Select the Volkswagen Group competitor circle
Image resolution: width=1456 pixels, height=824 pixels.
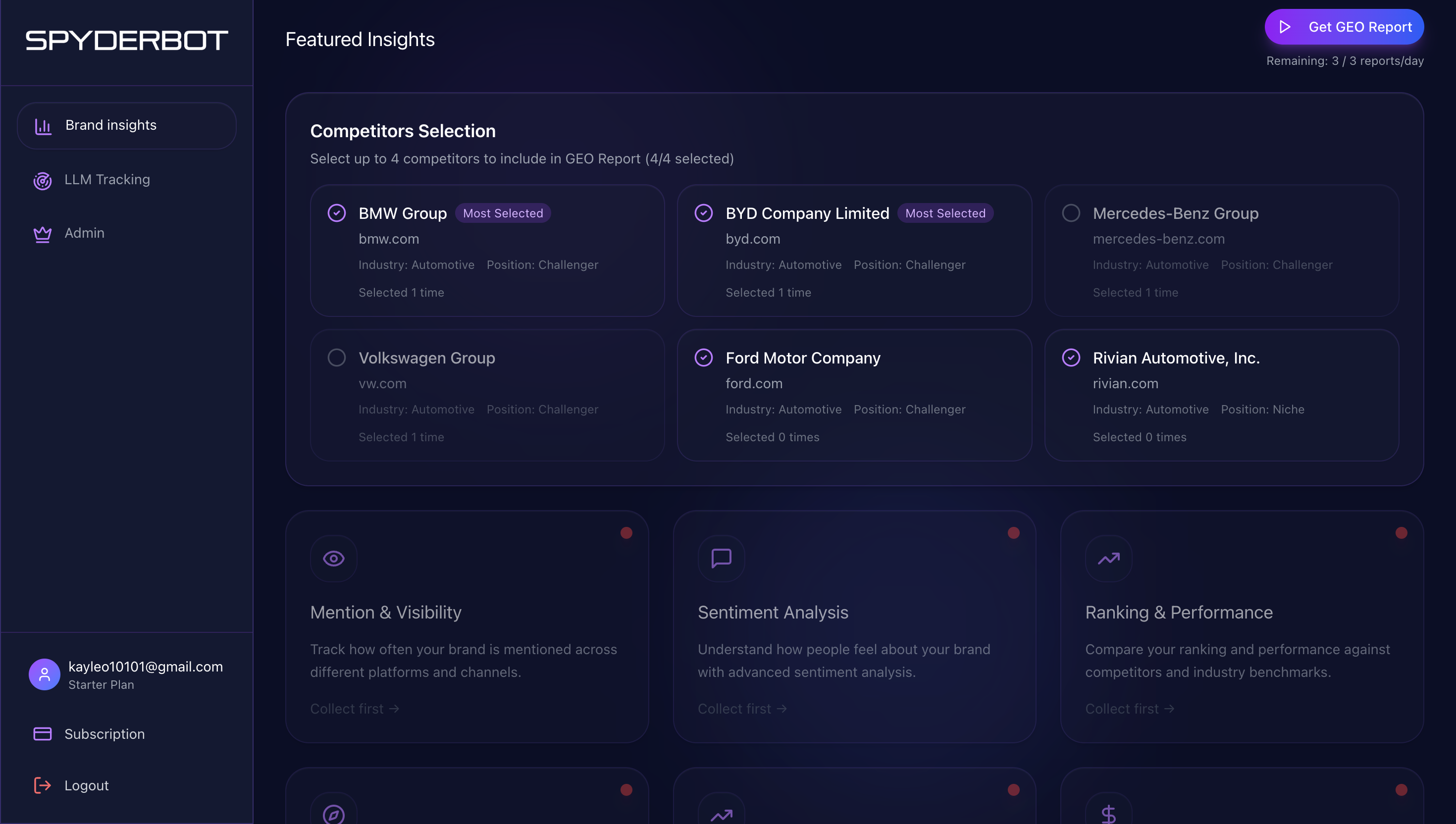tap(337, 358)
